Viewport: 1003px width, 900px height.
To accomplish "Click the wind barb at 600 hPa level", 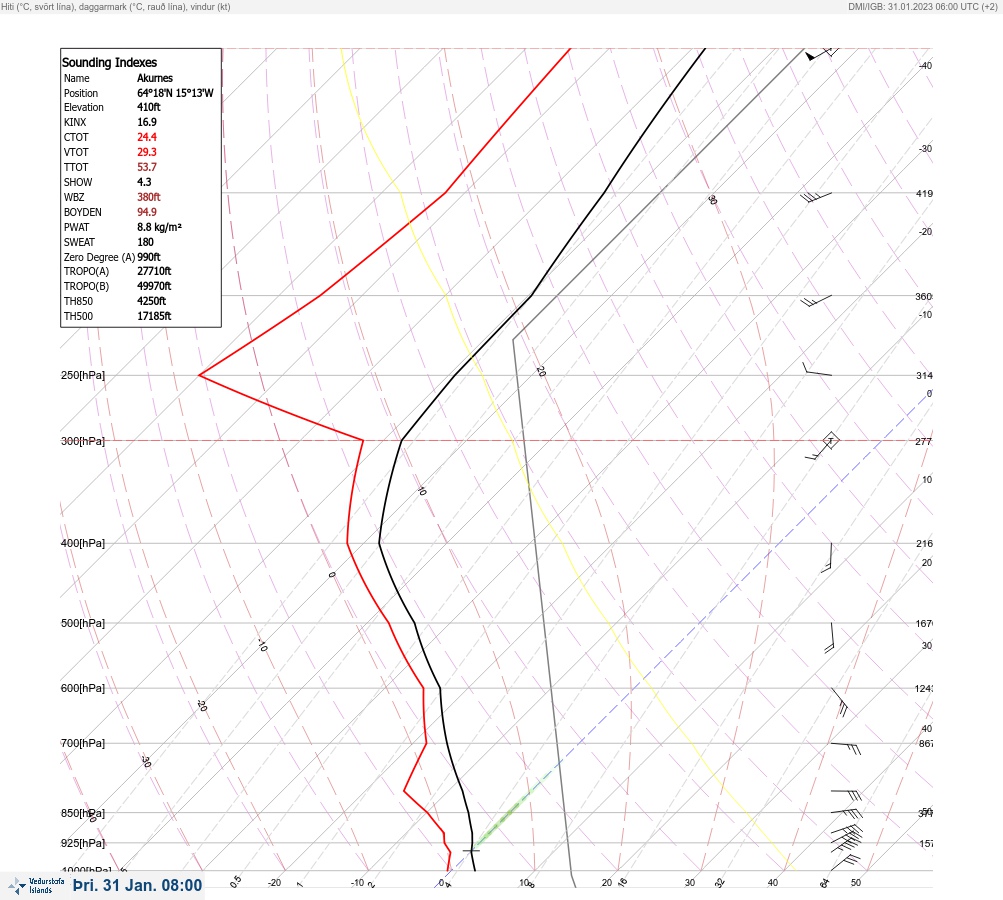I will pyautogui.click(x=839, y=702).
